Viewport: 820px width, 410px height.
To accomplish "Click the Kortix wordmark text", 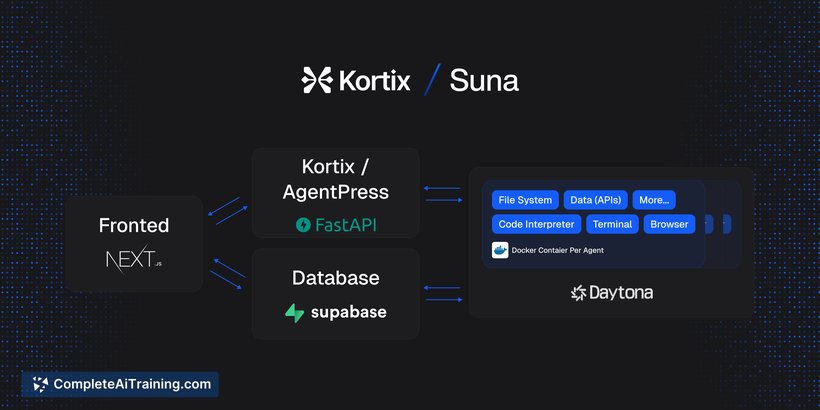I will pos(374,81).
